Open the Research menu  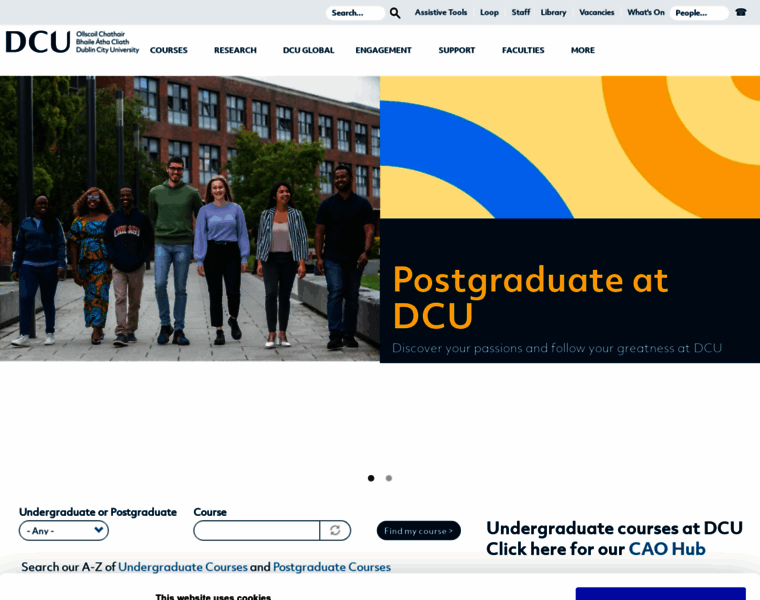(235, 50)
